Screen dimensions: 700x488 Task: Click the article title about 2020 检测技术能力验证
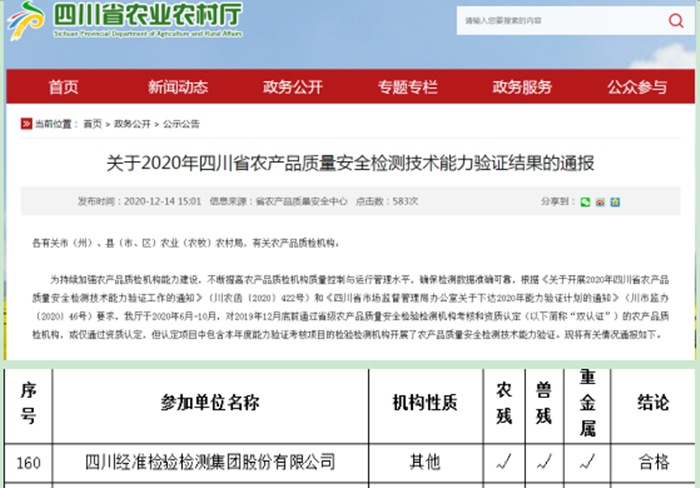350,162
